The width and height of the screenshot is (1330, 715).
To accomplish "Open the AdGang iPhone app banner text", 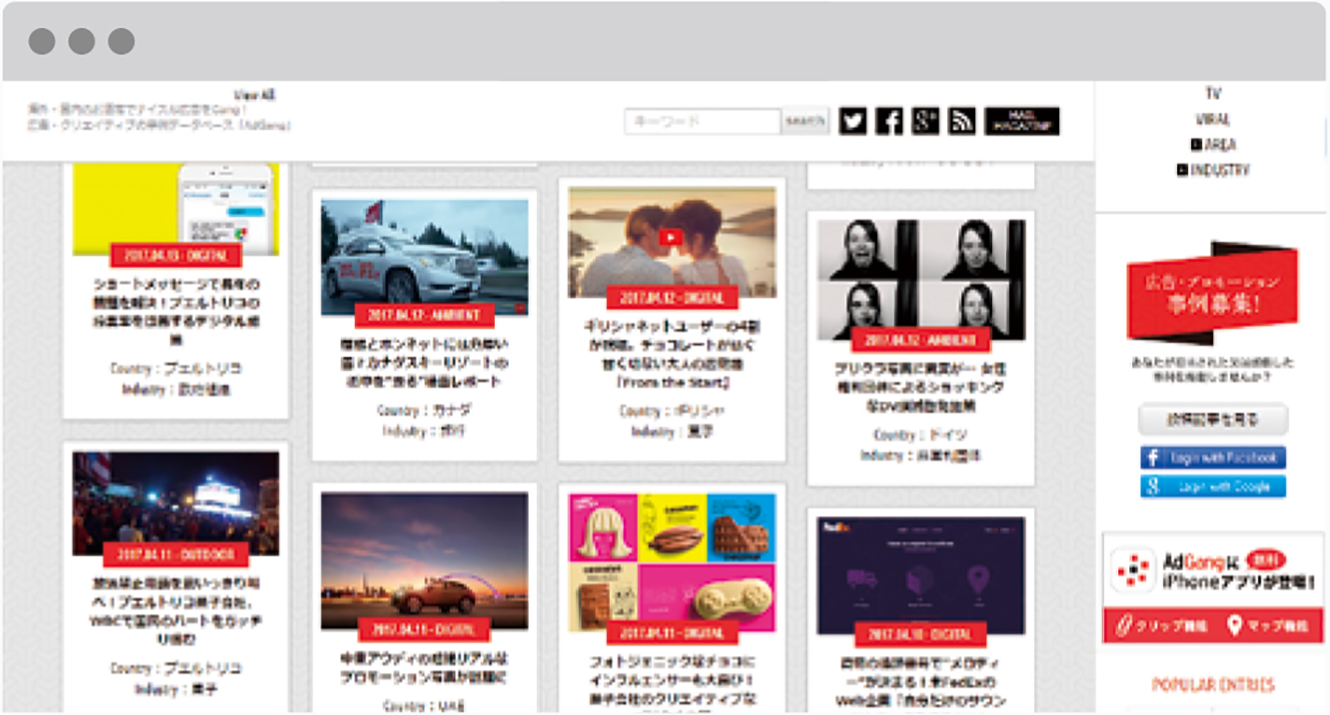I will point(1238,571).
